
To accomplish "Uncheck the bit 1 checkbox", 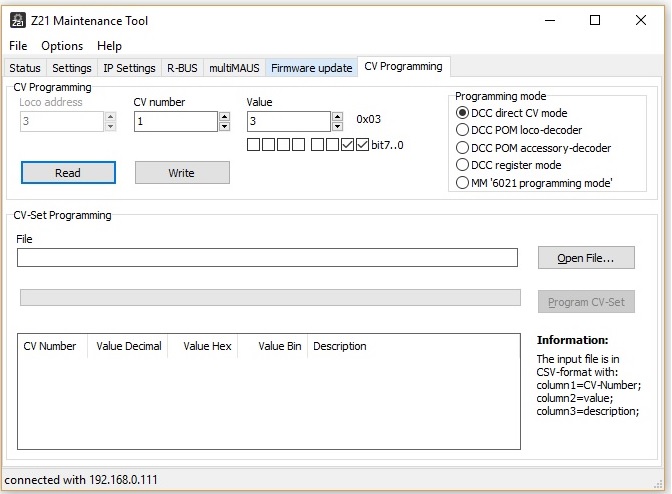I will (x=347, y=145).
